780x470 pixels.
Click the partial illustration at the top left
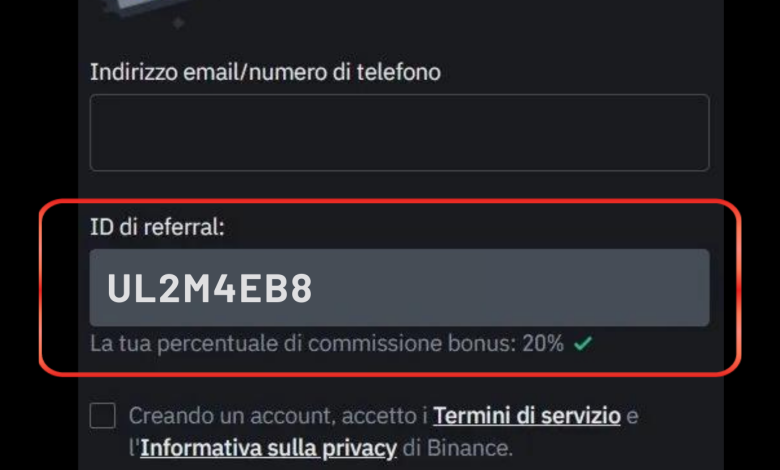click(142, 8)
